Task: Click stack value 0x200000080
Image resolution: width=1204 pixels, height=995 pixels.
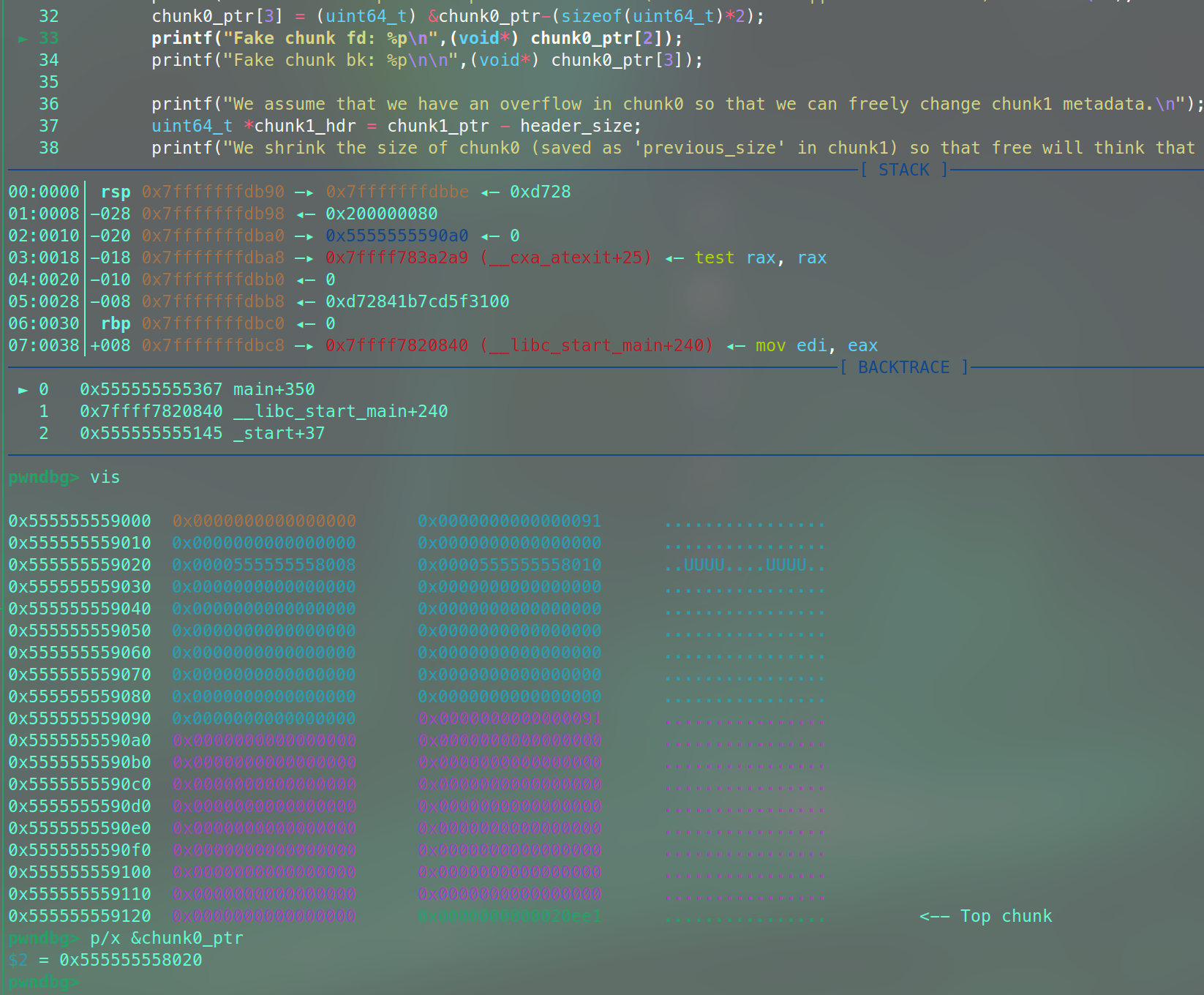Action: 382,214
